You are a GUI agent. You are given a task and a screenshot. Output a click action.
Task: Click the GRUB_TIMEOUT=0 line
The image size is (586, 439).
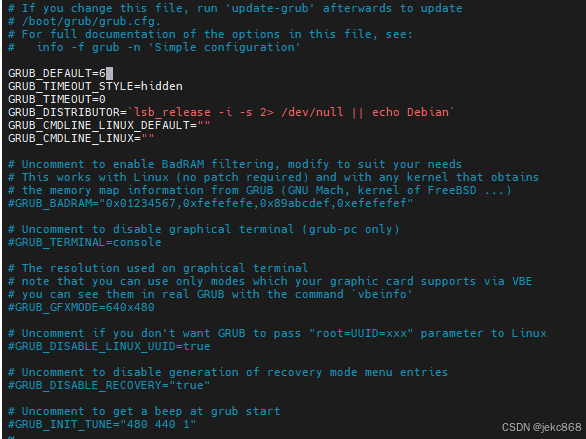(x=57, y=99)
